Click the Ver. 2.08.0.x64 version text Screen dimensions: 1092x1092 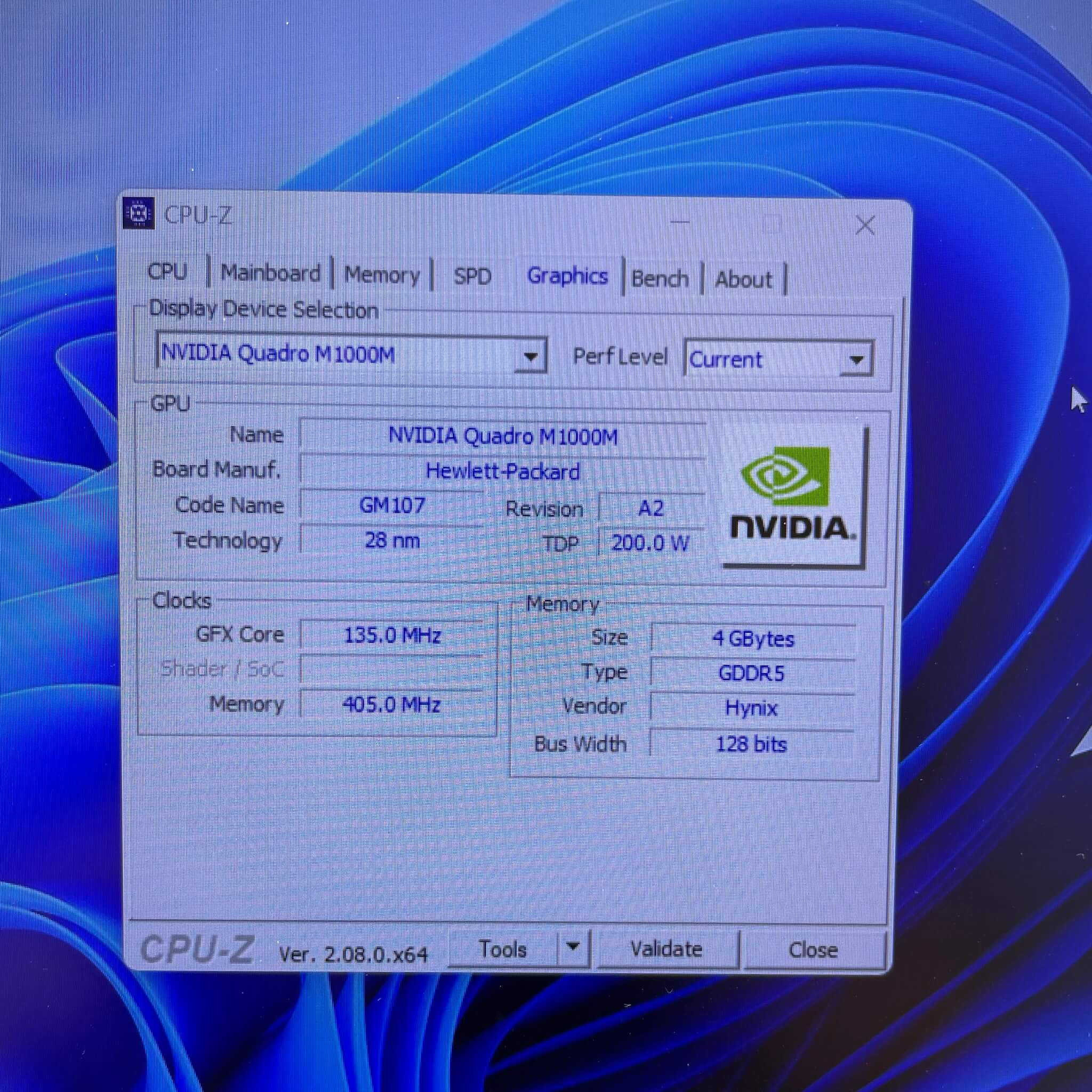click(x=354, y=954)
